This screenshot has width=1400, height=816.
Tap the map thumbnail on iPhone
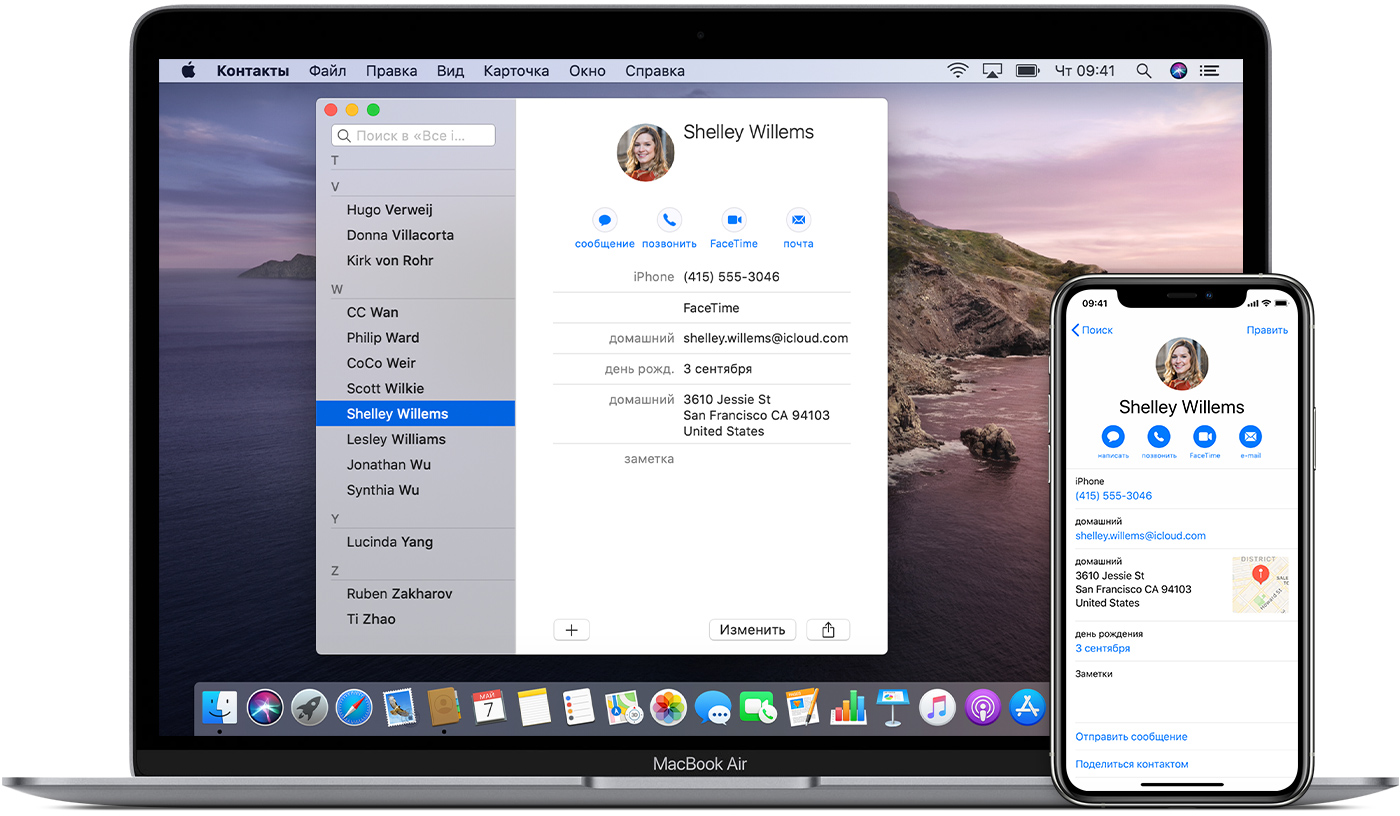[1260, 583]
